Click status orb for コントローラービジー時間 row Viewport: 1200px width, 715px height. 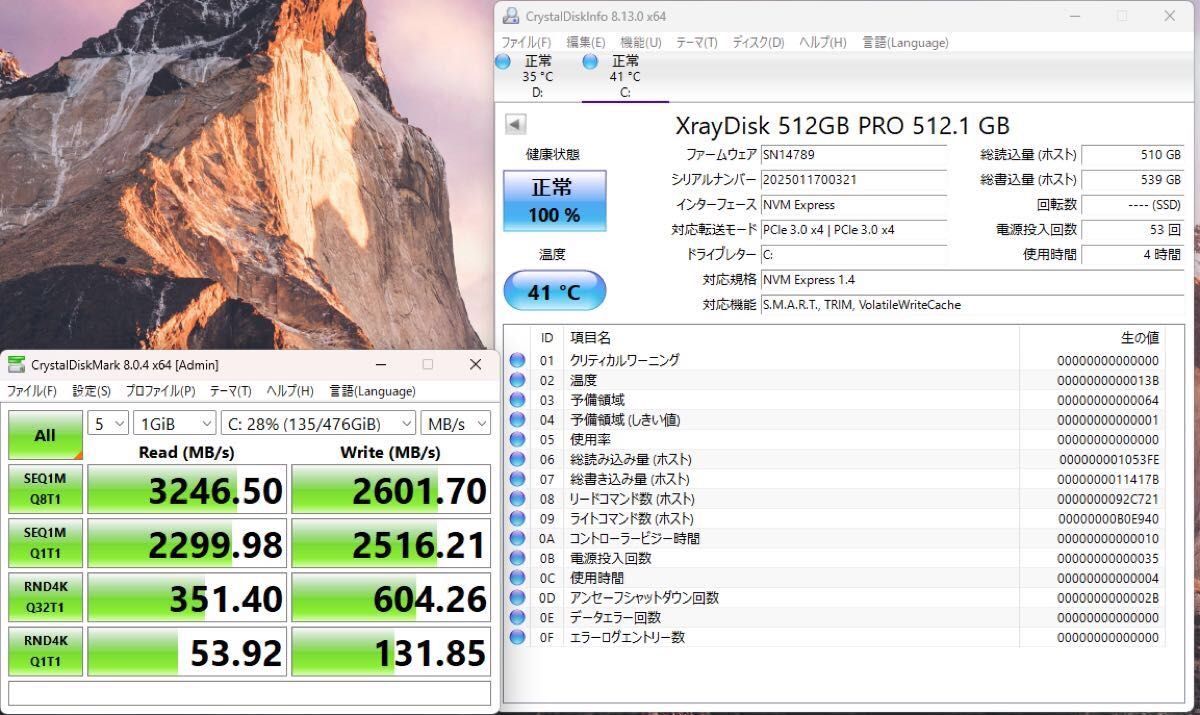point(517,539)
